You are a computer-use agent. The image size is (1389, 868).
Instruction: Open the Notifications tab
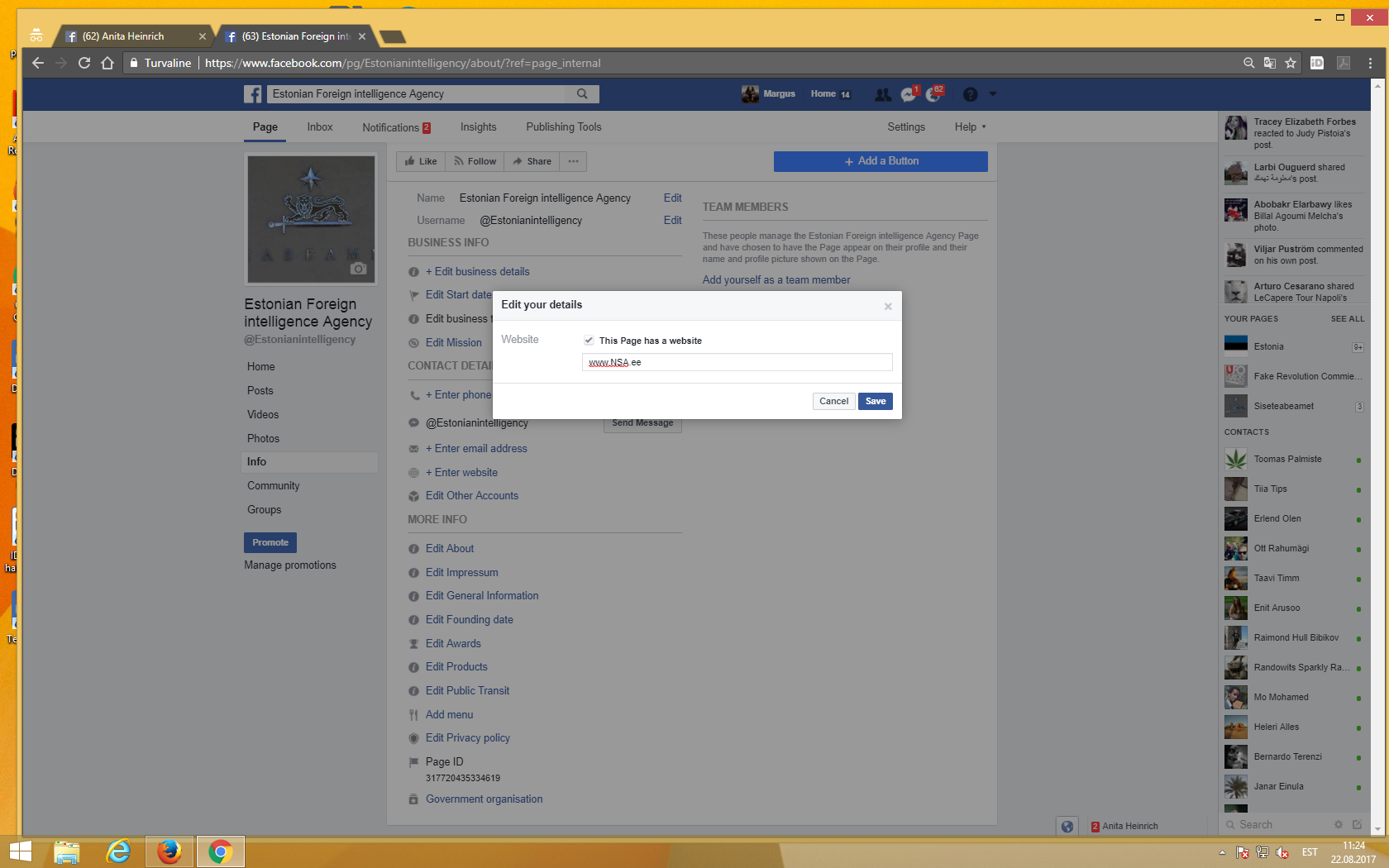tap(396, 127)
